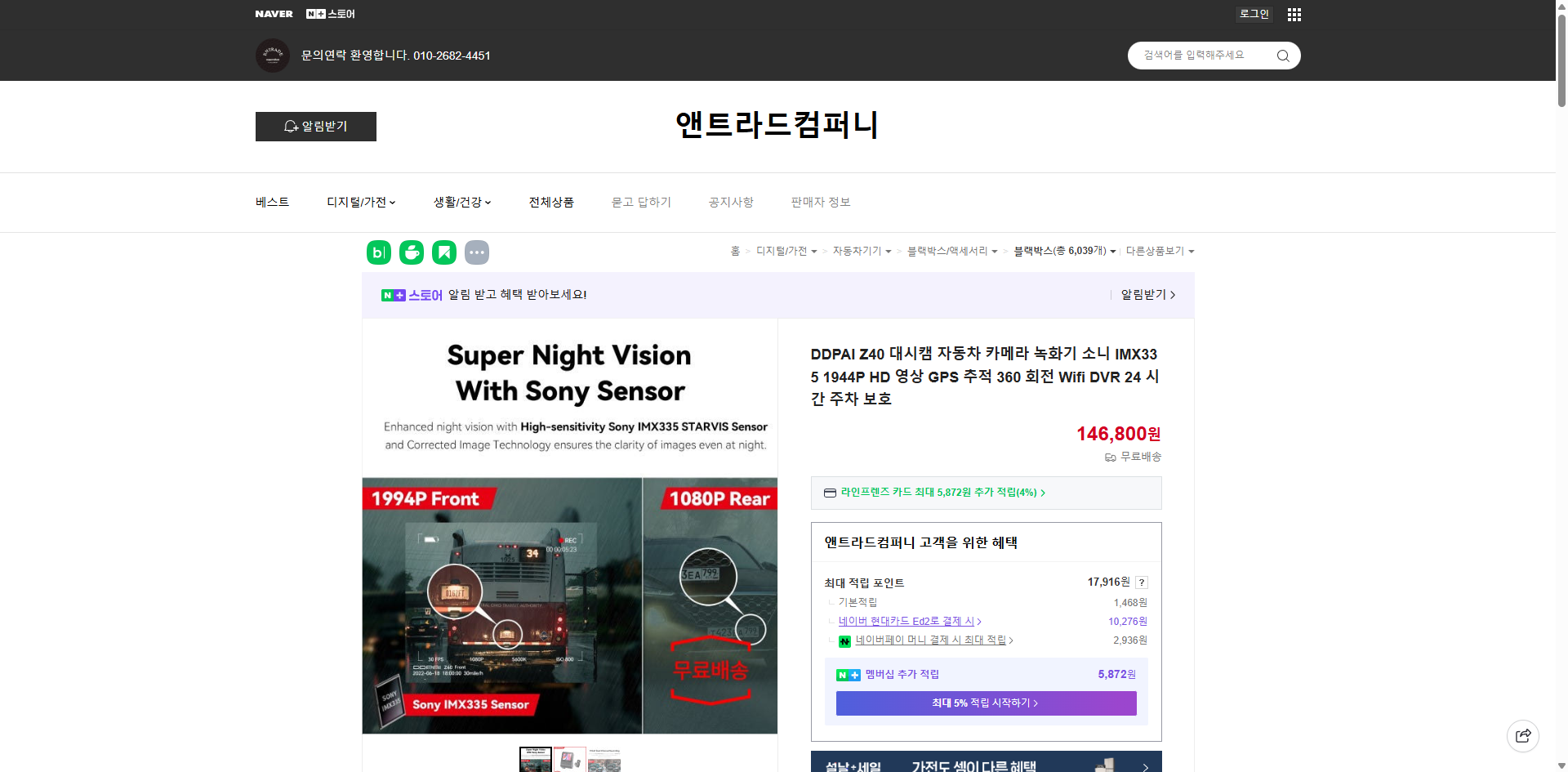Share product via the Naver Blog icon
Viewport: 1568px width, 772px height.
[x=378, y=252]
